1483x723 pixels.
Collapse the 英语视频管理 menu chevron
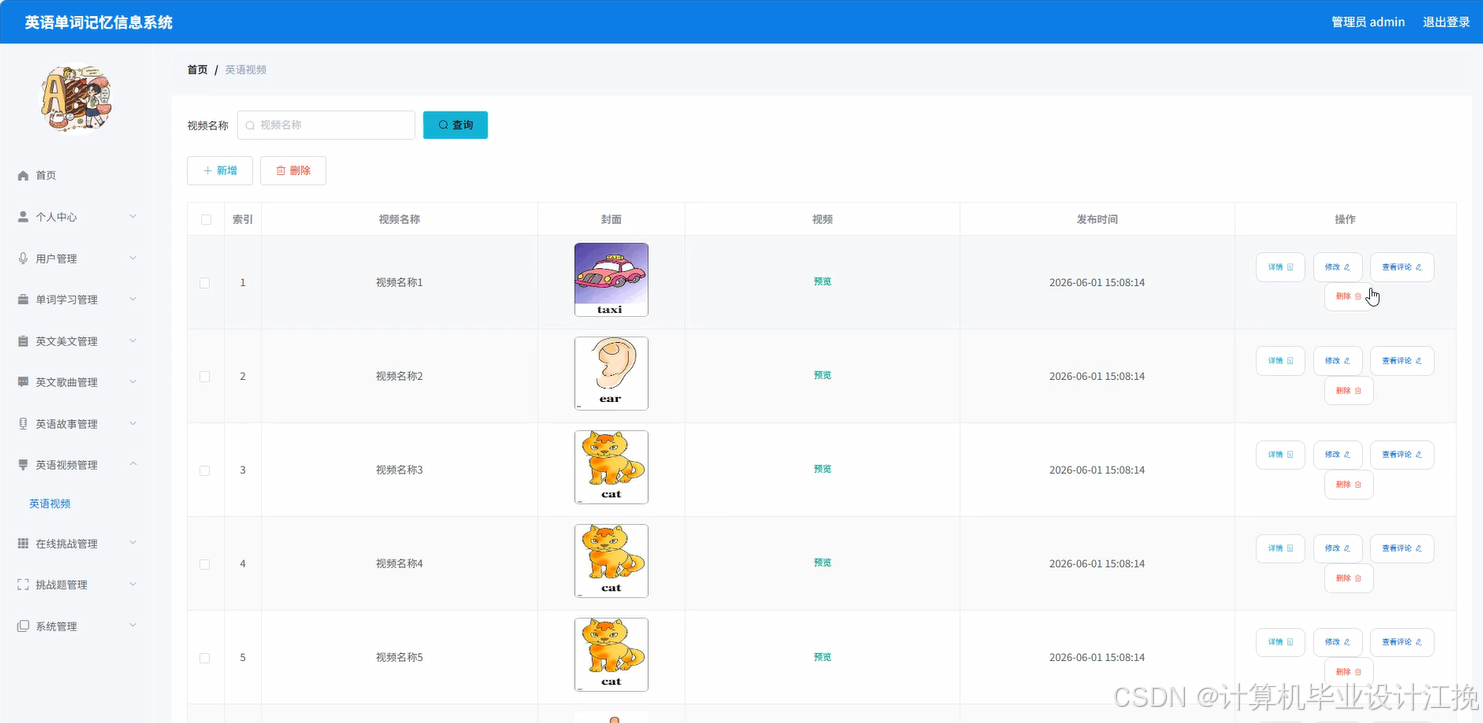click(133, 465)
